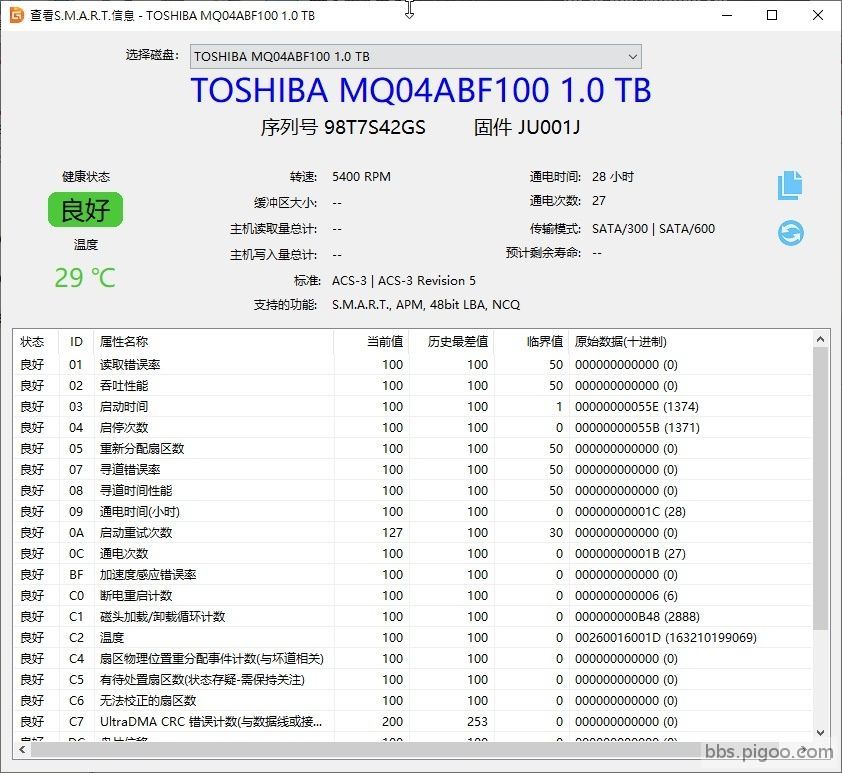The width and height of the screenshot is (842, 773).
Task: Select the 启停次数 row
Action: (412, 427)
